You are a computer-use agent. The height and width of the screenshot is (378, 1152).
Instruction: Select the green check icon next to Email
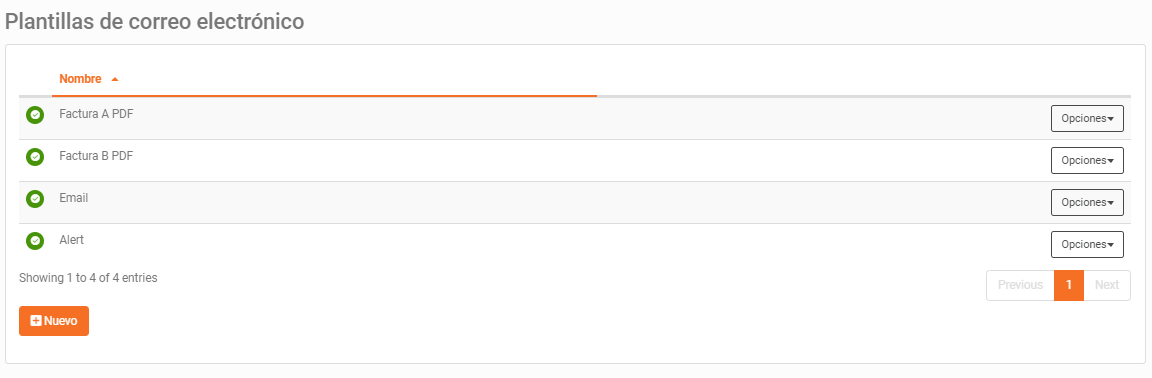click(x=35, y=199)
